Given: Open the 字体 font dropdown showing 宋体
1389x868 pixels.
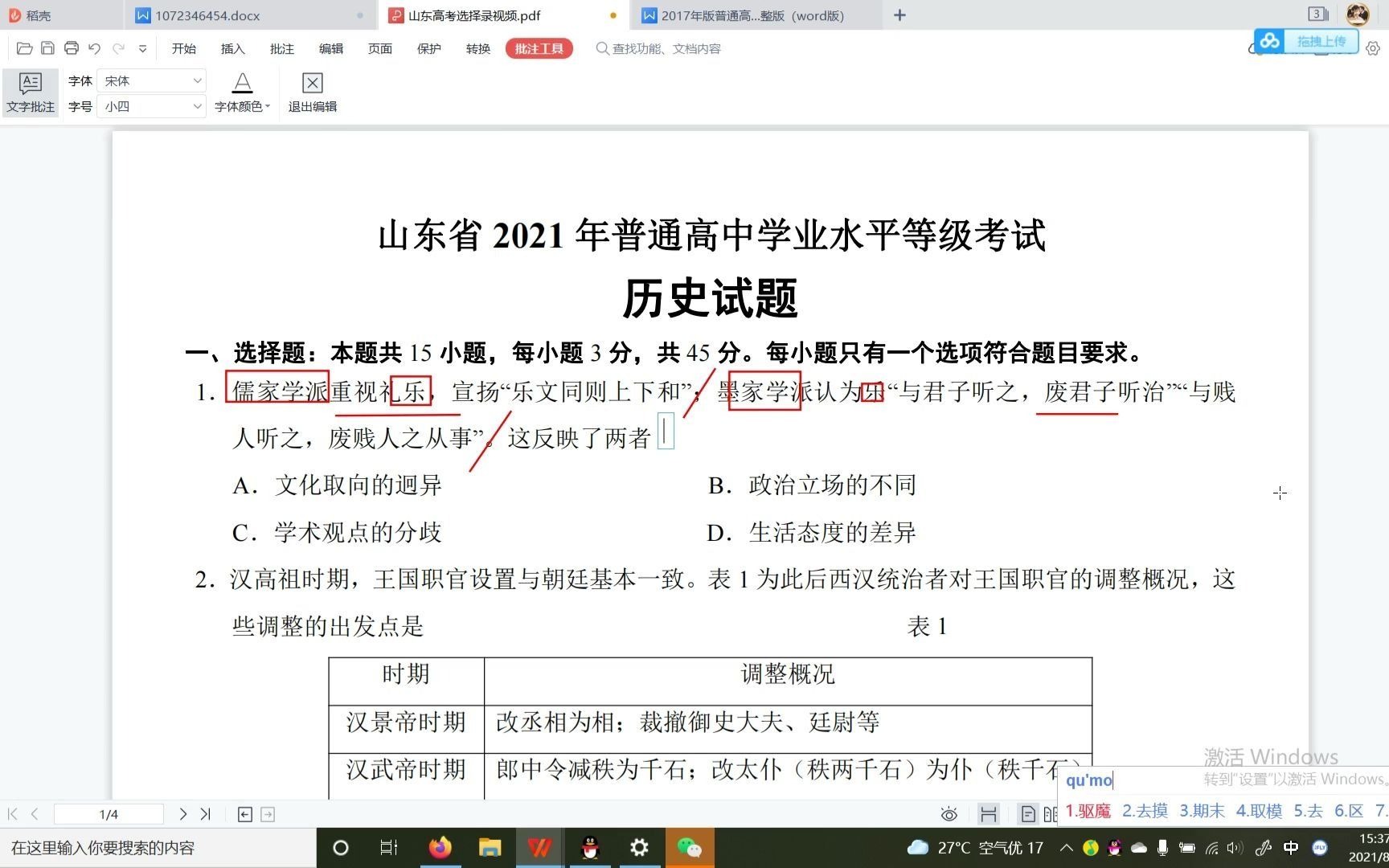Looking at the screenshot, I should tap(152, 80).
